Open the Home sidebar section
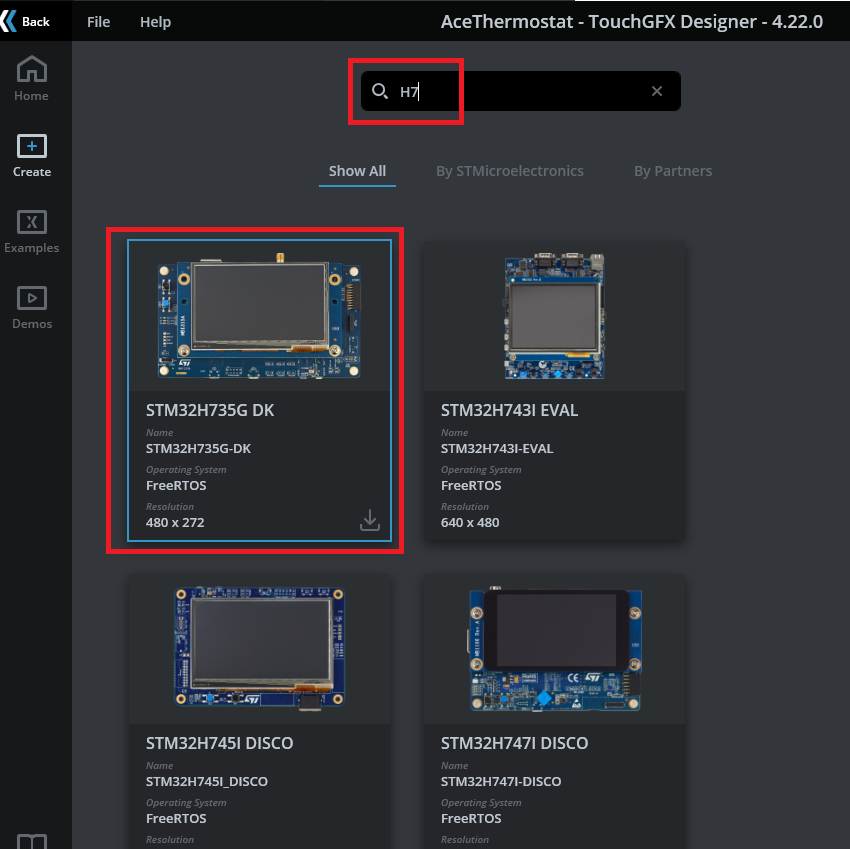 [x=31, y=79]
